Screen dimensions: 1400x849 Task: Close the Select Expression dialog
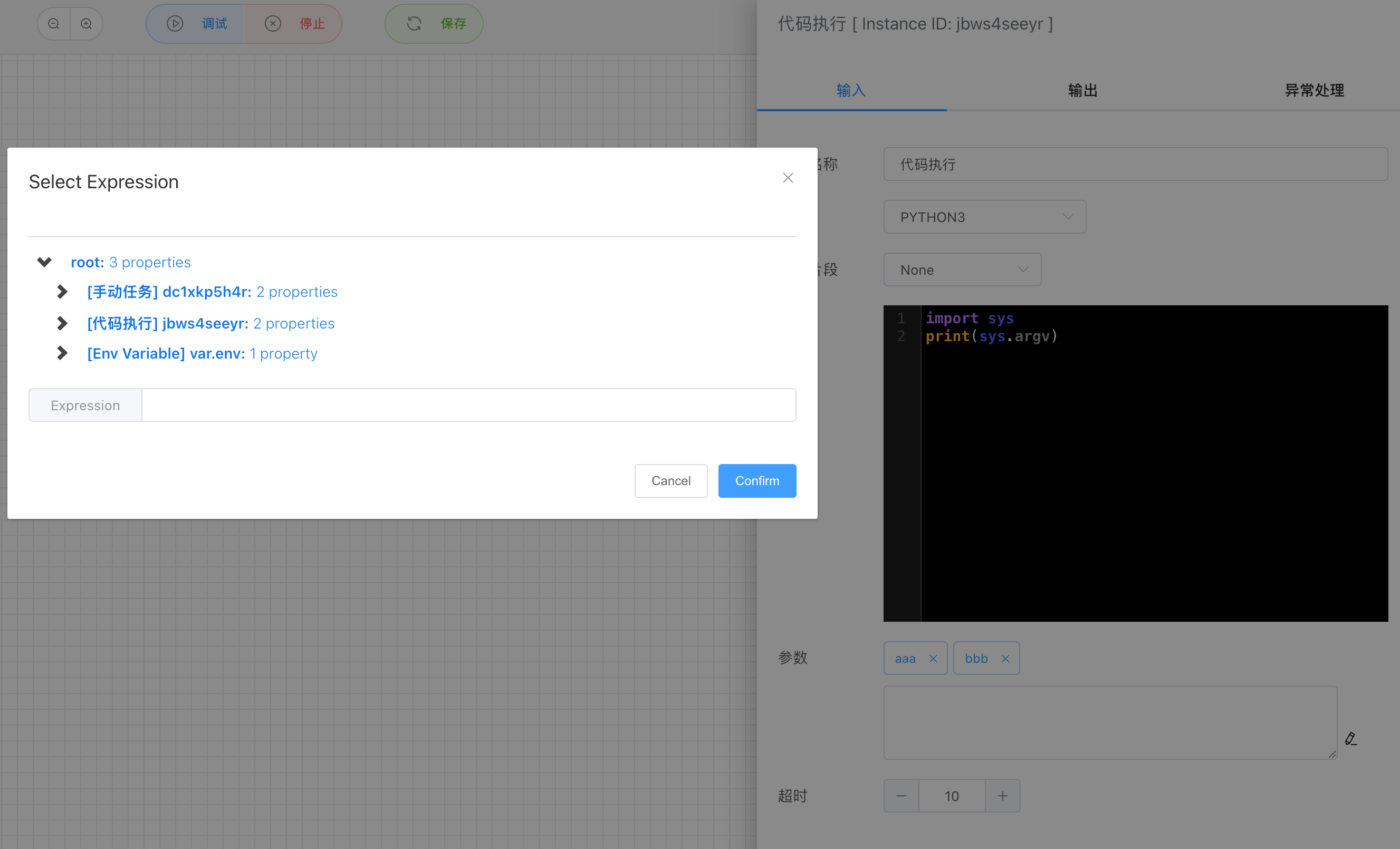788,178
